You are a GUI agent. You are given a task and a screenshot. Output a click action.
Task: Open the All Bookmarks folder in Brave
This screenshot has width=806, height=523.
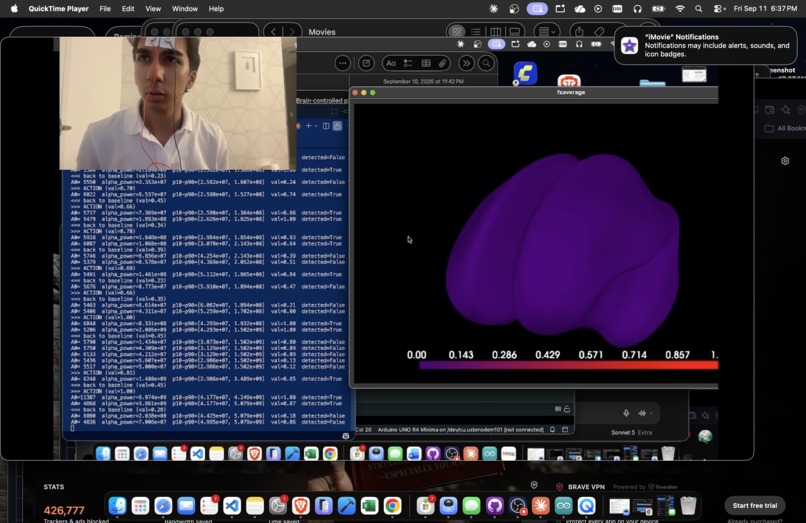[784, 128]
